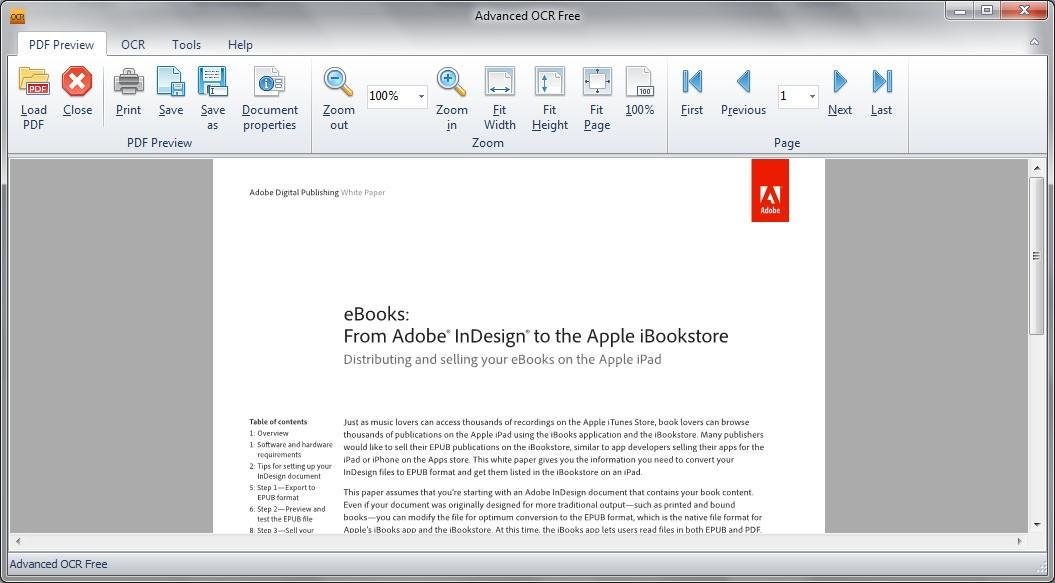1055x583 pixels.
Task: Zoom in on the PDF page
Action: 450,96
